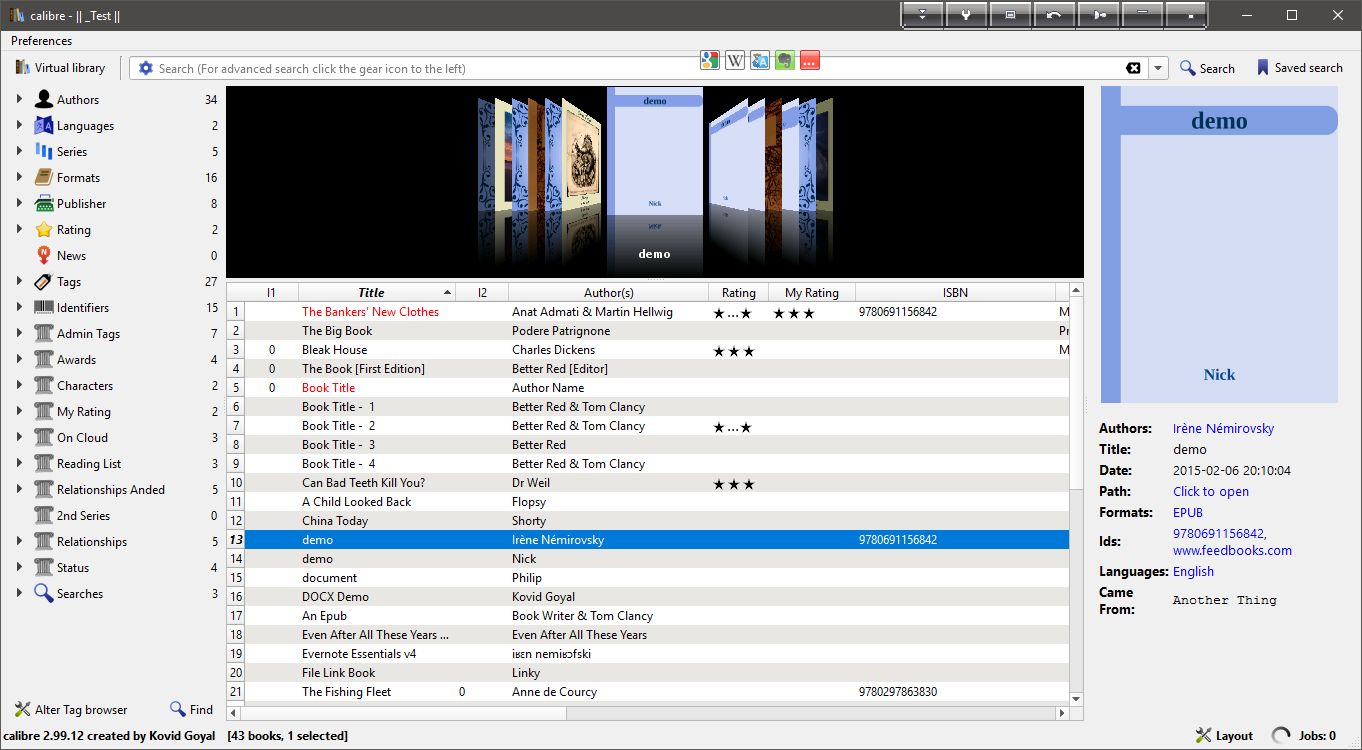Sort by the My Rating column header

tap(812, 292)
